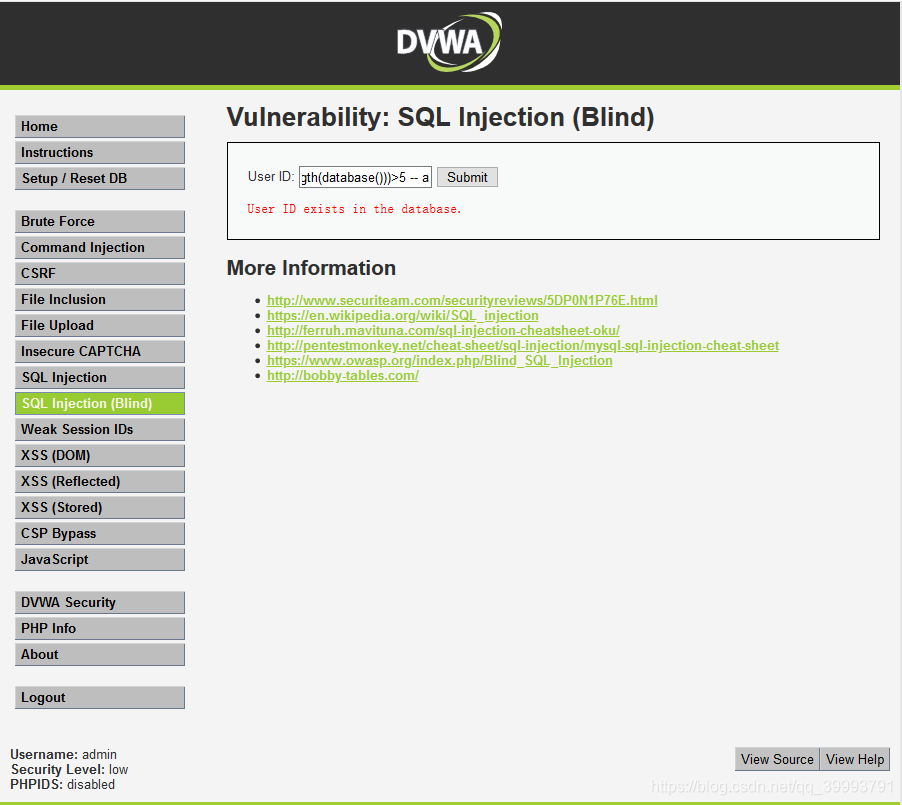Click the 'More Information' heading
Image resolution: width=902 pixels, height=805 pixels.
[311, 268]
